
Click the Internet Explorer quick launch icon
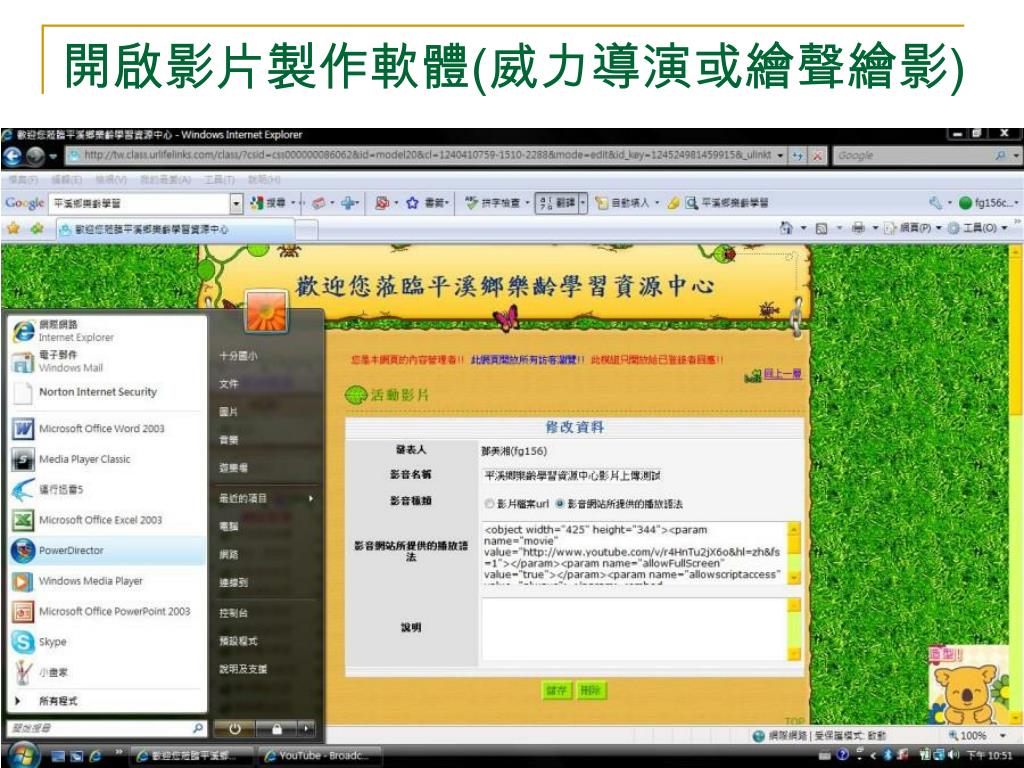click(95, 756)
